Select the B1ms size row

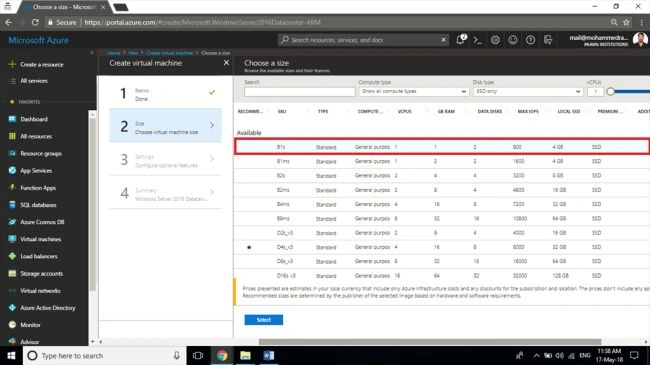[442, 161]
